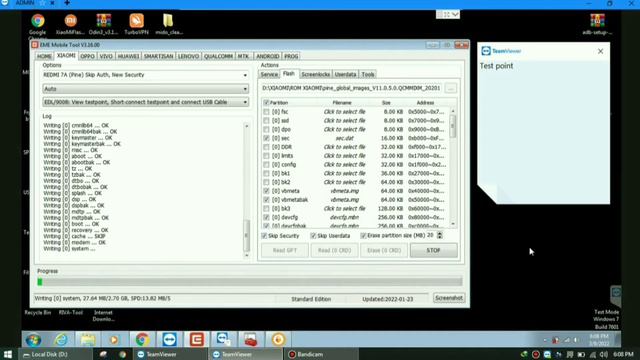Viewport: 640px width, 360px height.
Task: Open the Tools actions tab
Action: click(368, 74)
